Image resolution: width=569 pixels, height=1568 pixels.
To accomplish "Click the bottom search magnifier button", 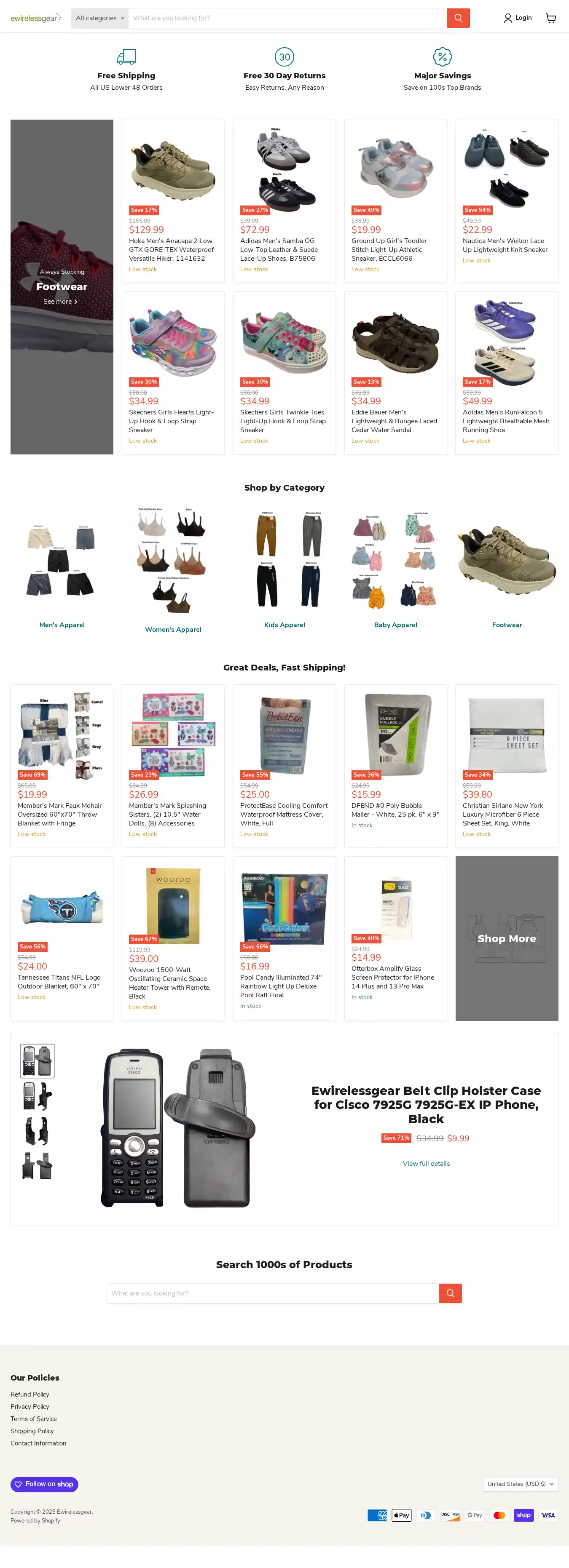I will pyautogui.click(x=450, y=1293).
